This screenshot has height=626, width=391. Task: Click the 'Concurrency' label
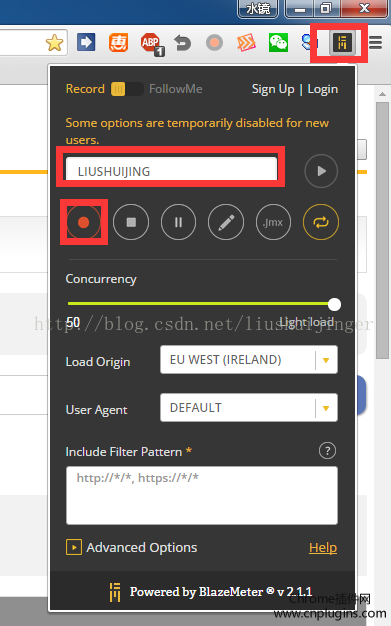point(101,279)
